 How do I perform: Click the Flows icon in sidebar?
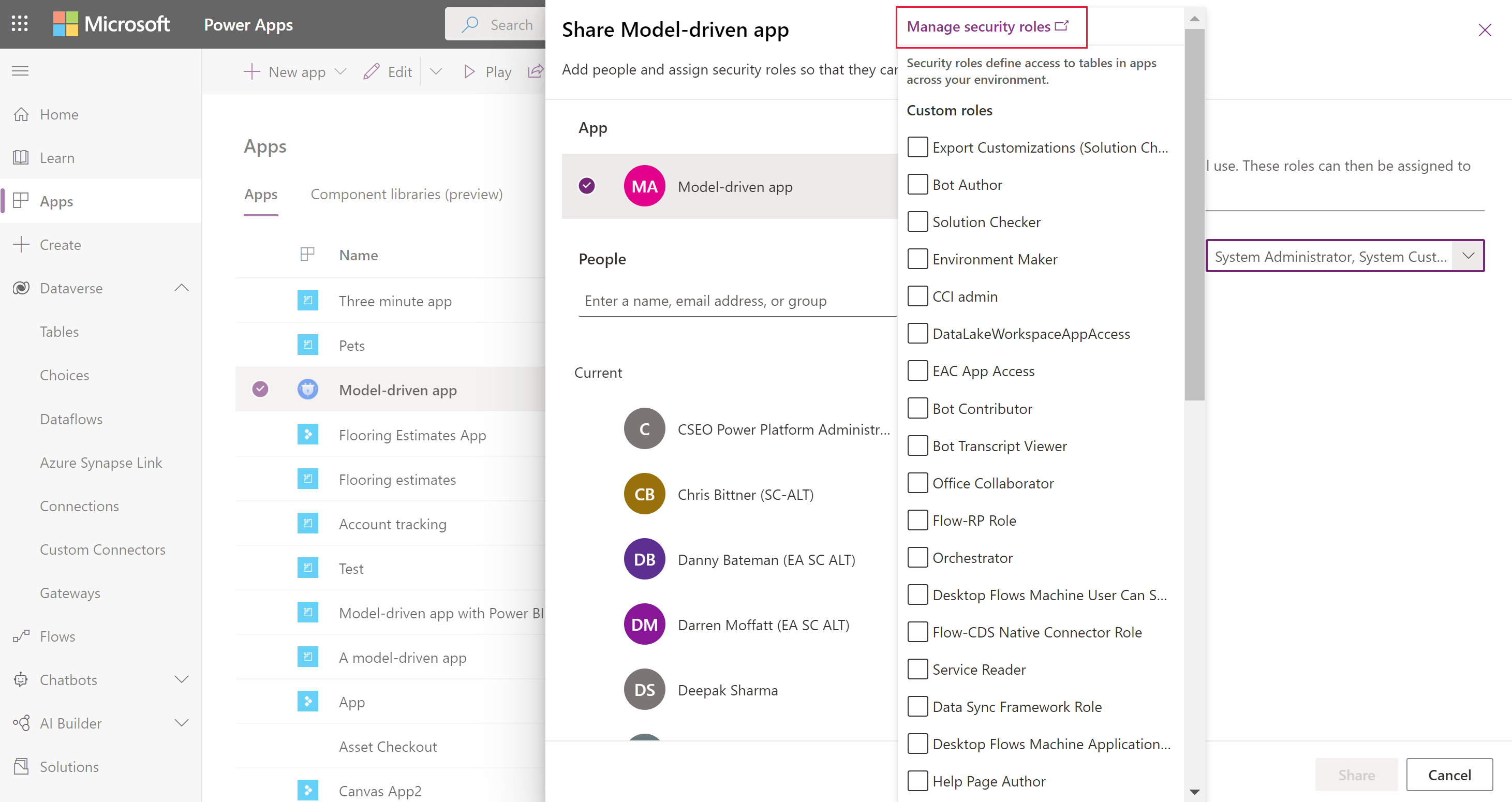coord(21,636)
